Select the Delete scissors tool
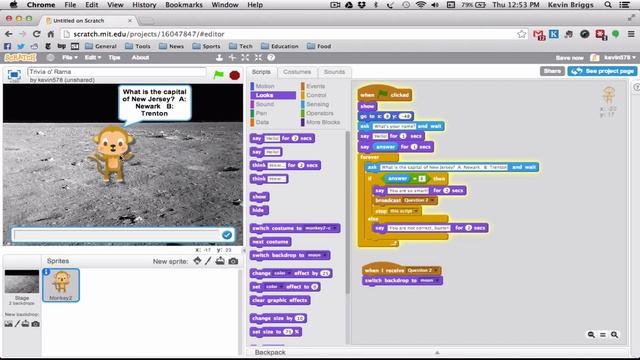 (x=232, y=58)
